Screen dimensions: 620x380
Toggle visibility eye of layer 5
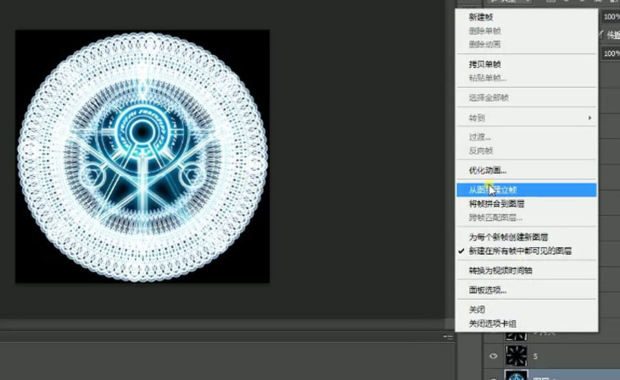pos(493,356)
